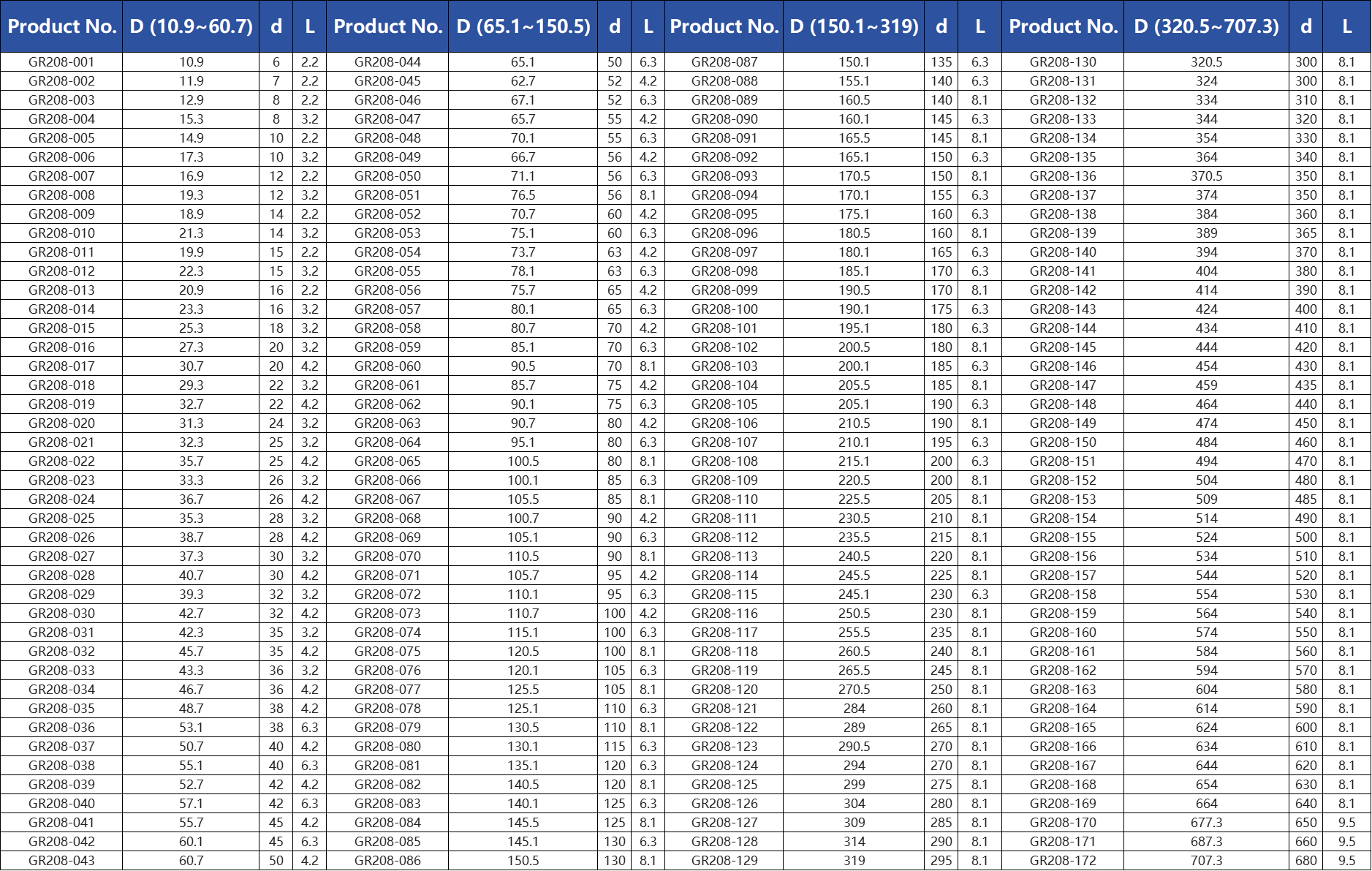Select L value 9.5 in GR208-171 row
Viewport: 1372px width, 871px height.
[1346, 842]
